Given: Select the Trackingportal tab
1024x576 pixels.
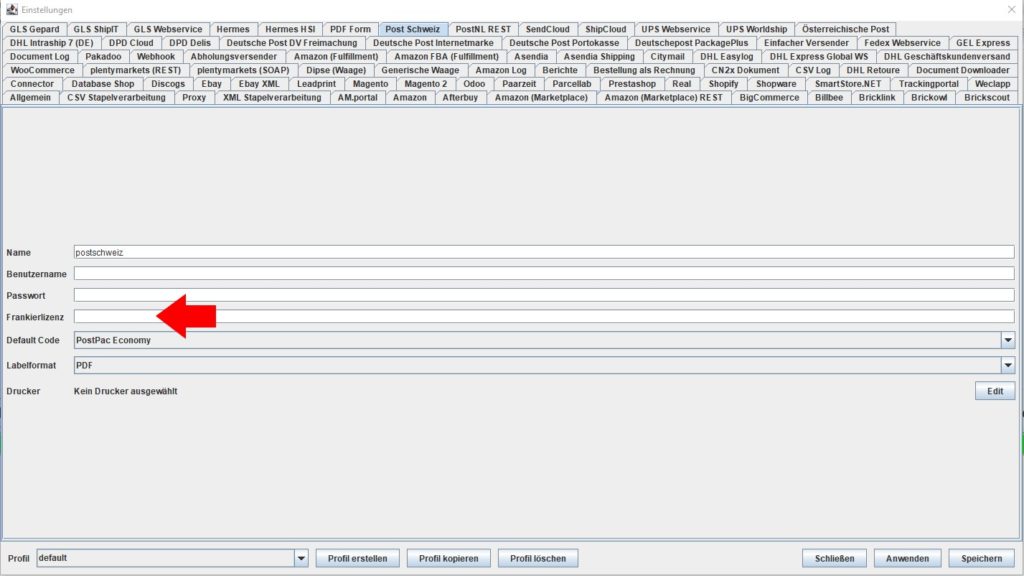Looking at the screenshot, I should 928,84.
